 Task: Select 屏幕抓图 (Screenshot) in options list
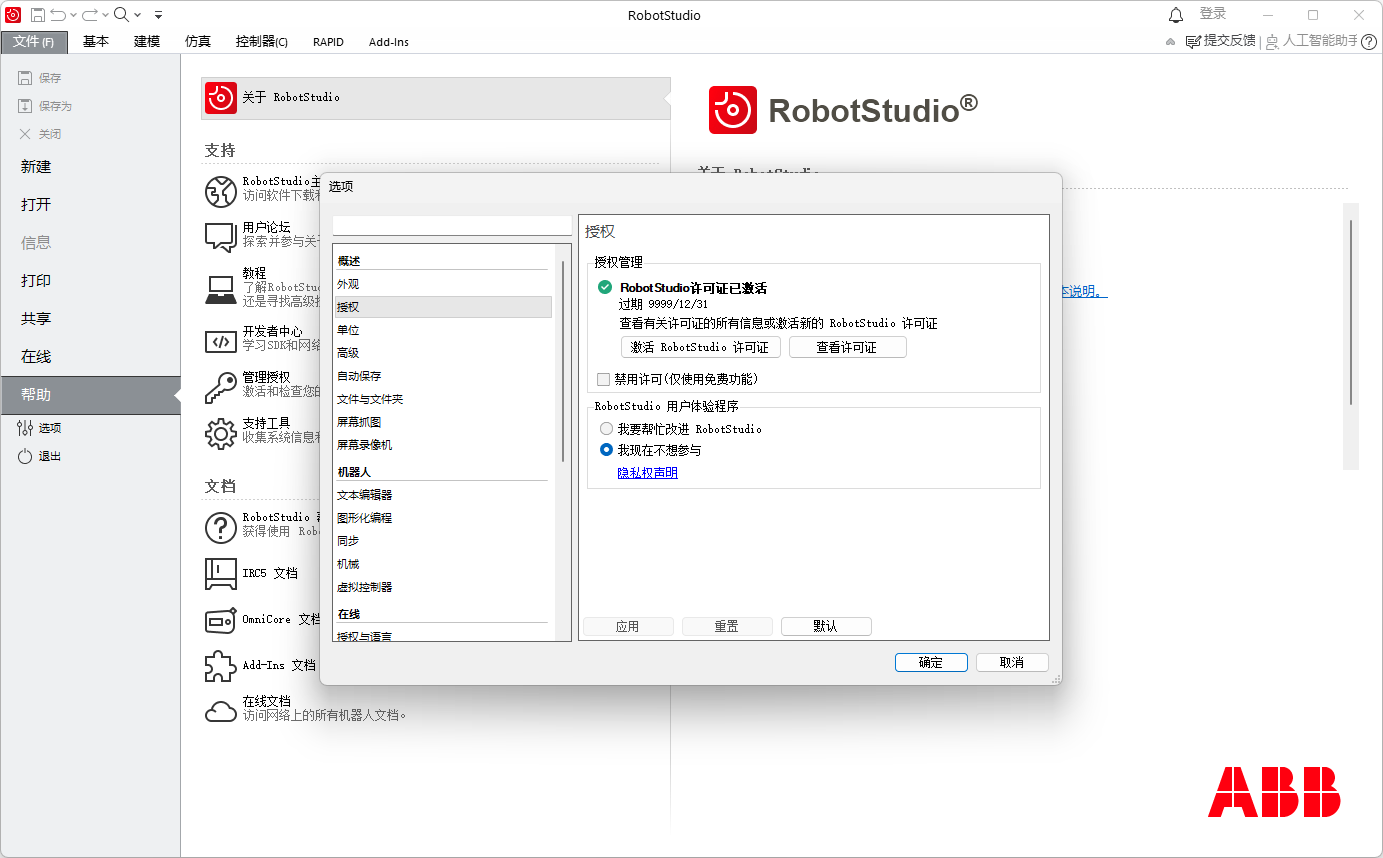click(442, 422)
